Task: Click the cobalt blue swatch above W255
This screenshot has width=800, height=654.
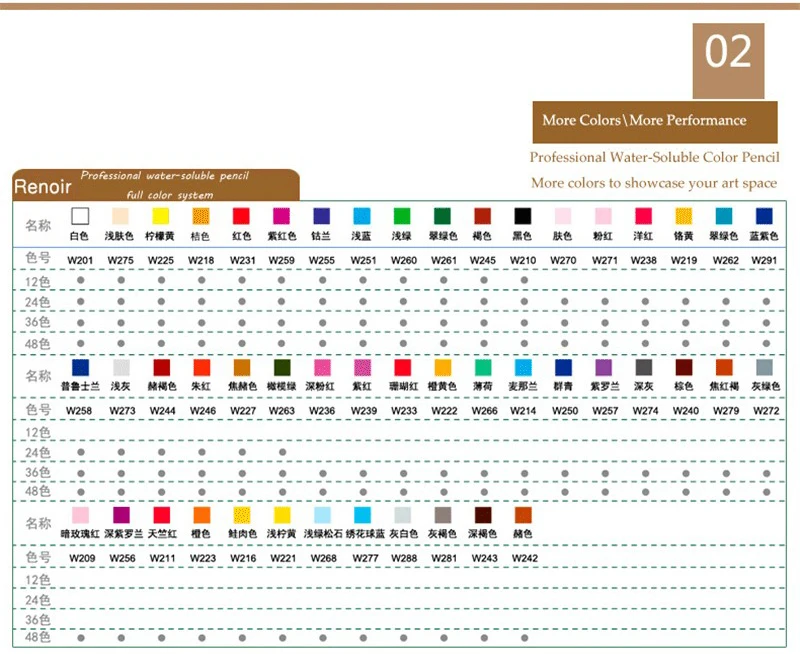Action: [321, 216]
